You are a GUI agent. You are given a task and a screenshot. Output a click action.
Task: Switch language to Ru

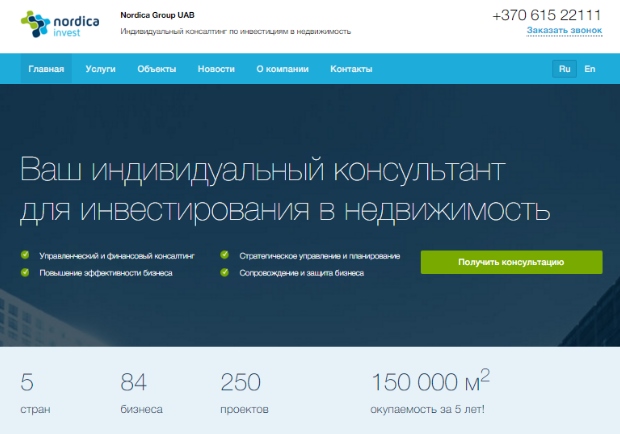[564, 69]
